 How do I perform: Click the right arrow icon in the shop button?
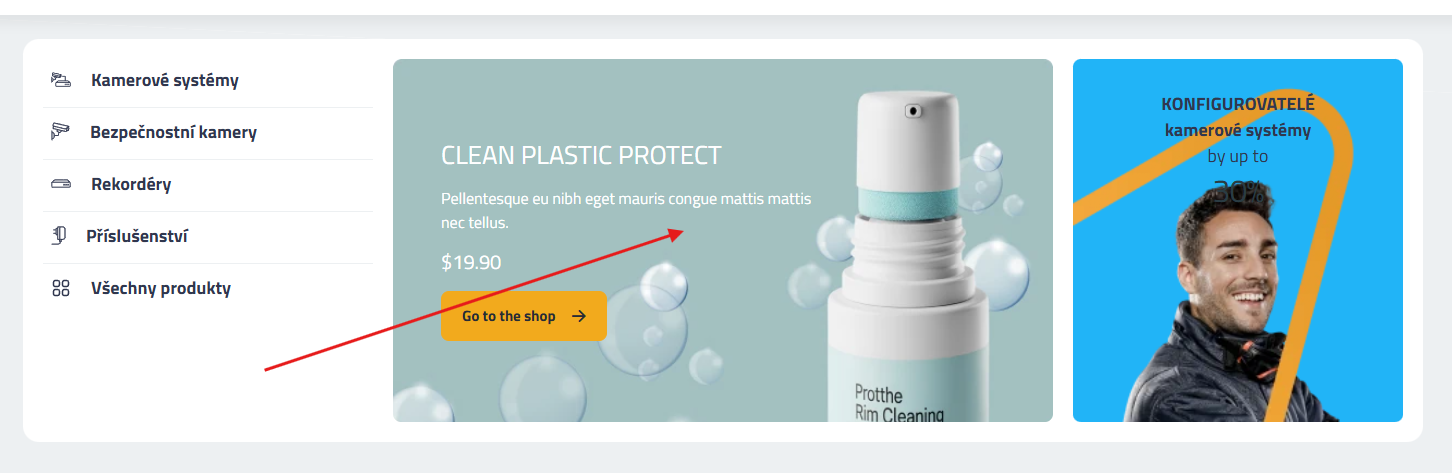(579, 316)
